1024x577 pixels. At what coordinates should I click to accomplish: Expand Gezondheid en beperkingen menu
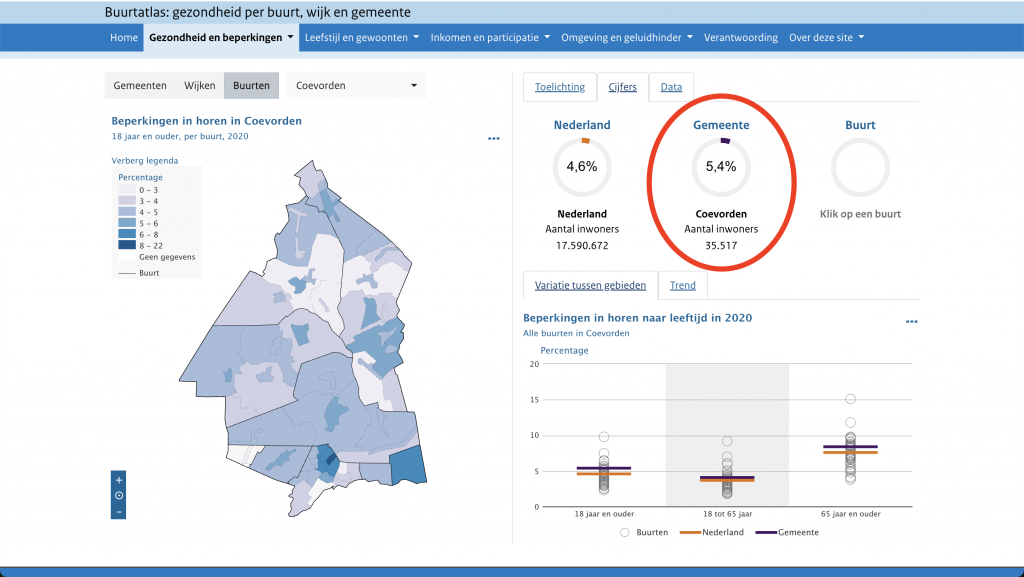[221, 37]
